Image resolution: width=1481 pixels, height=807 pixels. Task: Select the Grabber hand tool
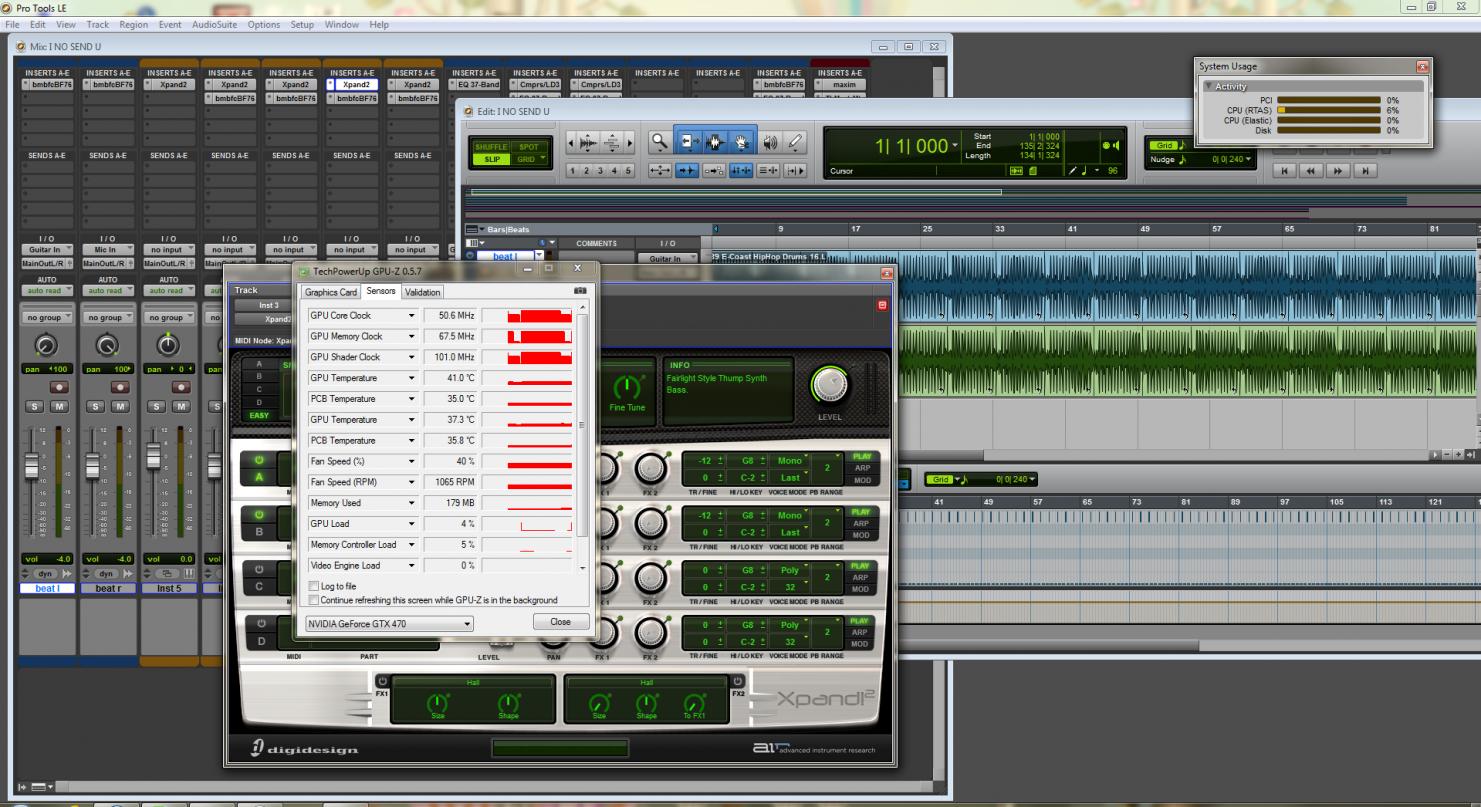(x=742, y=143)
